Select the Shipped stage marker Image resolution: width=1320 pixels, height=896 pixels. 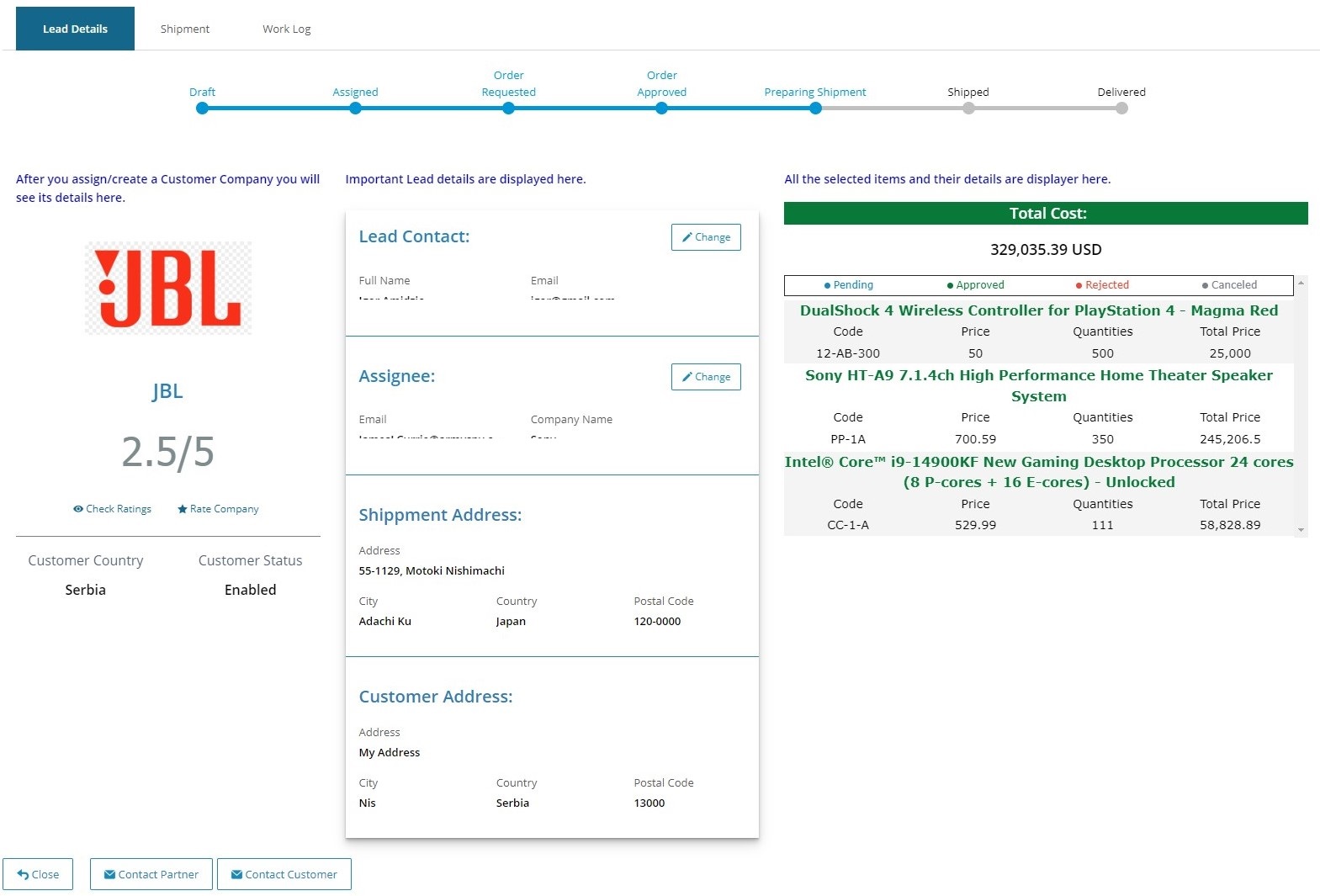(968, 109)
